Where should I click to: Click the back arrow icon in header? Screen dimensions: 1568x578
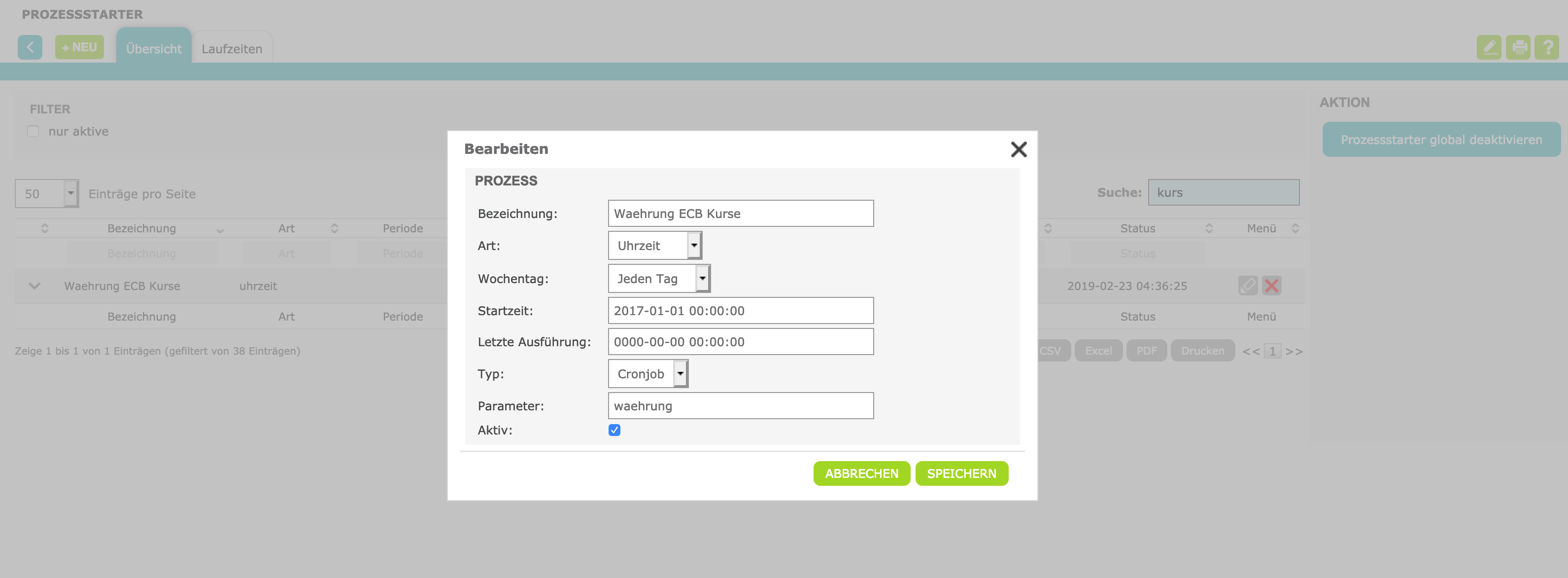tap(30, 47)
